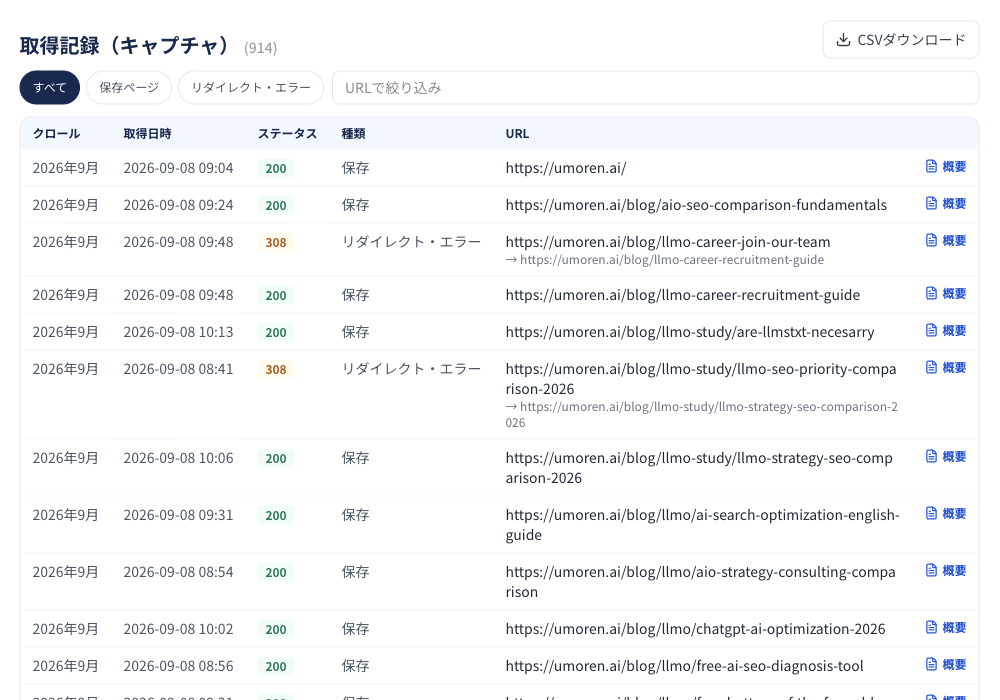Screen dimensions: 1000x700
Task: Click the 取得記録（キャプチャ） heading
Action: click(x=125, y=45)
